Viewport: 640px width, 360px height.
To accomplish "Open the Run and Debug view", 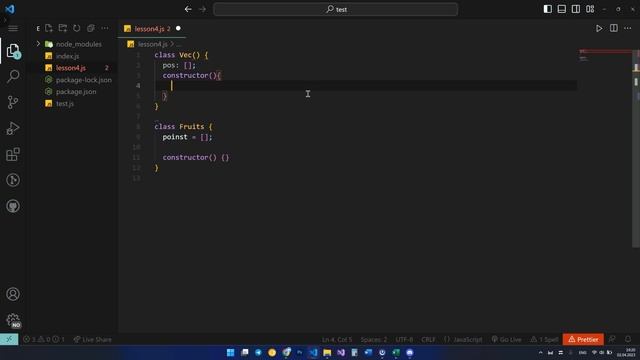I will coord(13,128).
